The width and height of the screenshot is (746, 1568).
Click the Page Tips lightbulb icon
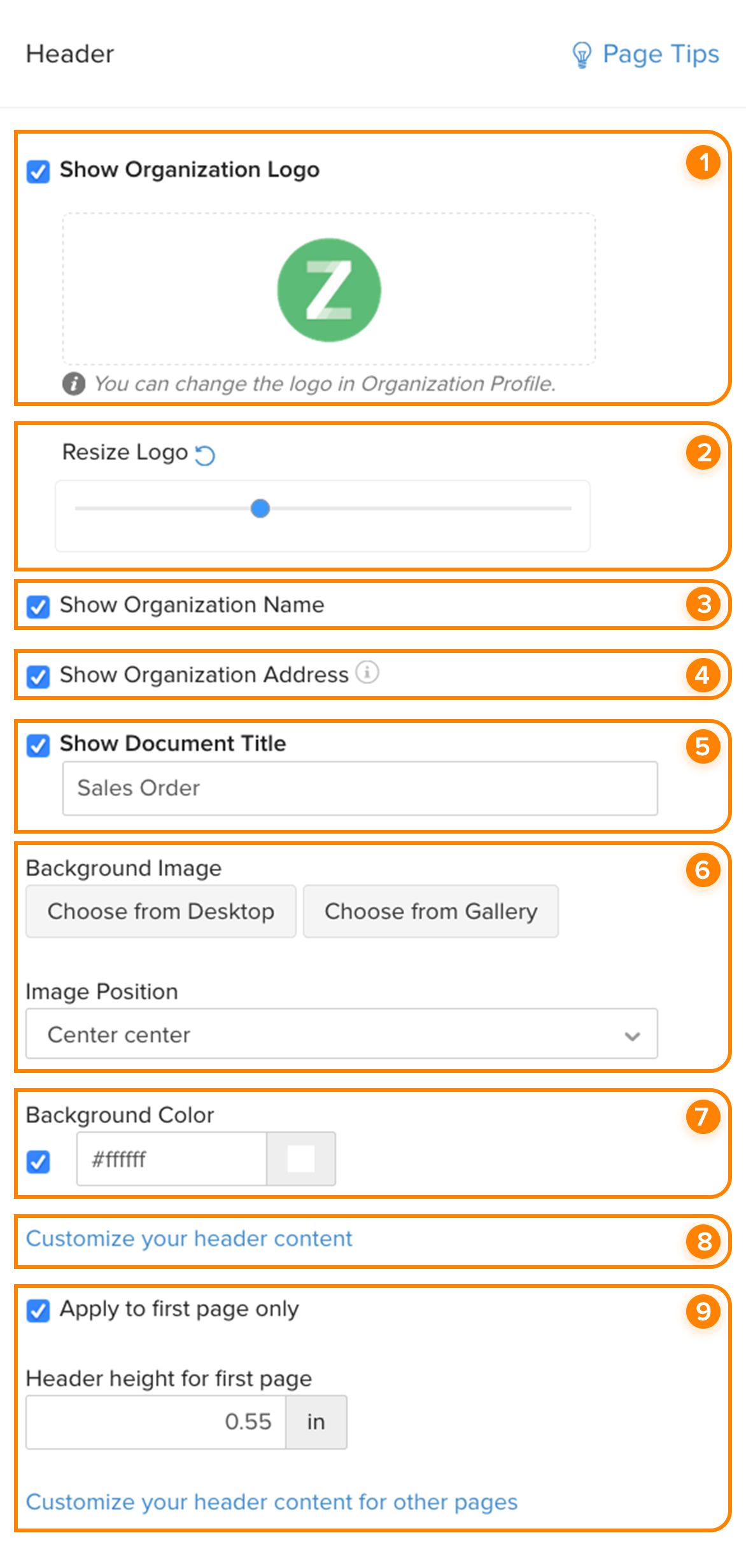(581, 55)
